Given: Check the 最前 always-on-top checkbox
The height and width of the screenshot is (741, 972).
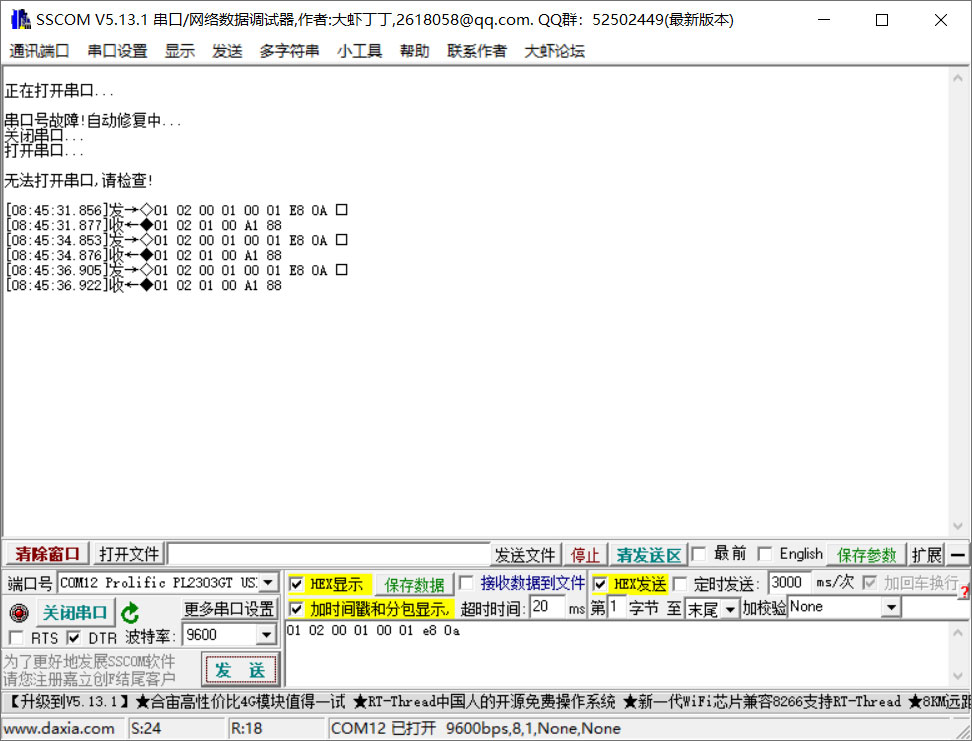Looking at the screenshot, I should click(x=699, y=553).
